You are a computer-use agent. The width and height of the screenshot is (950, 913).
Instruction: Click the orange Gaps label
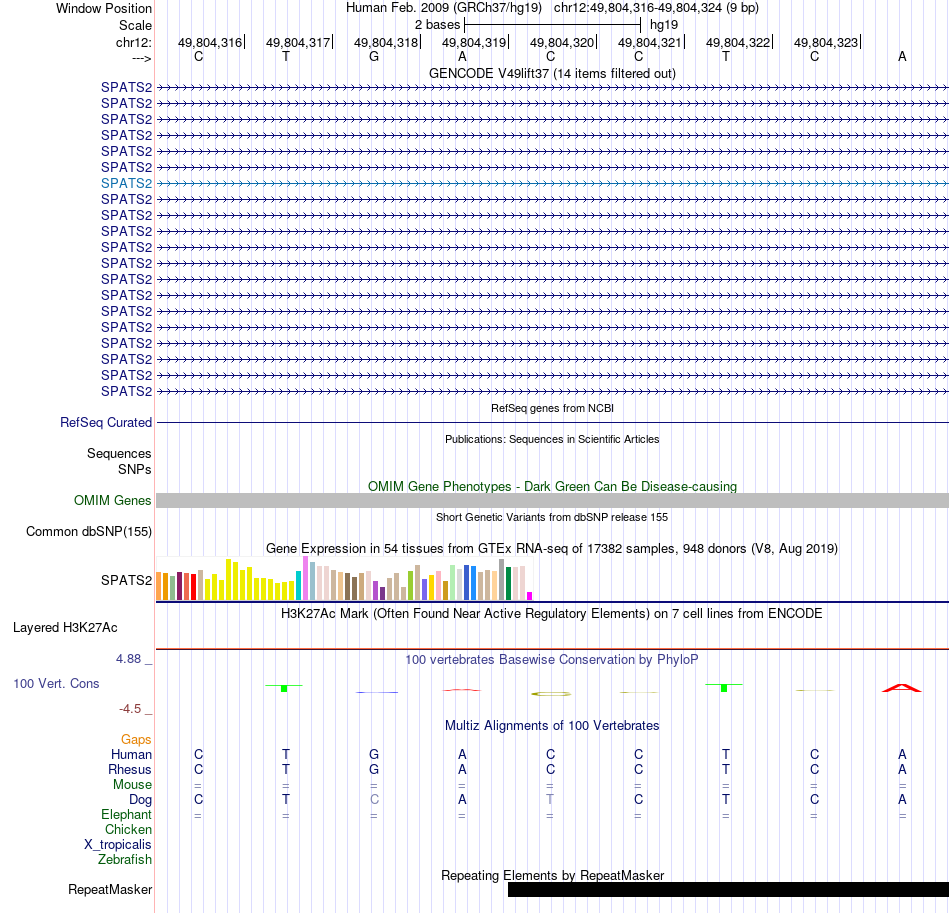pos(136,739)
